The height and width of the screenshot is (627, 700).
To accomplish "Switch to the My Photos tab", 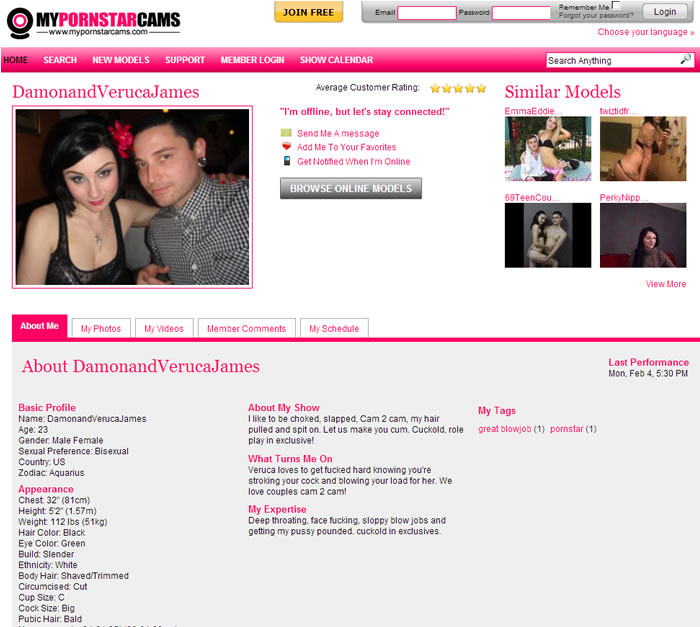I will (x=101, y=328).
